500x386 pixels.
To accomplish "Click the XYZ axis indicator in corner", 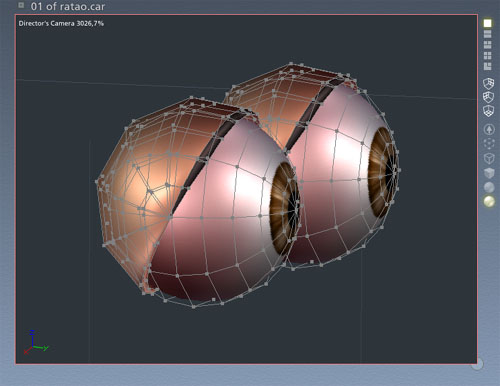I will point(36,343).
